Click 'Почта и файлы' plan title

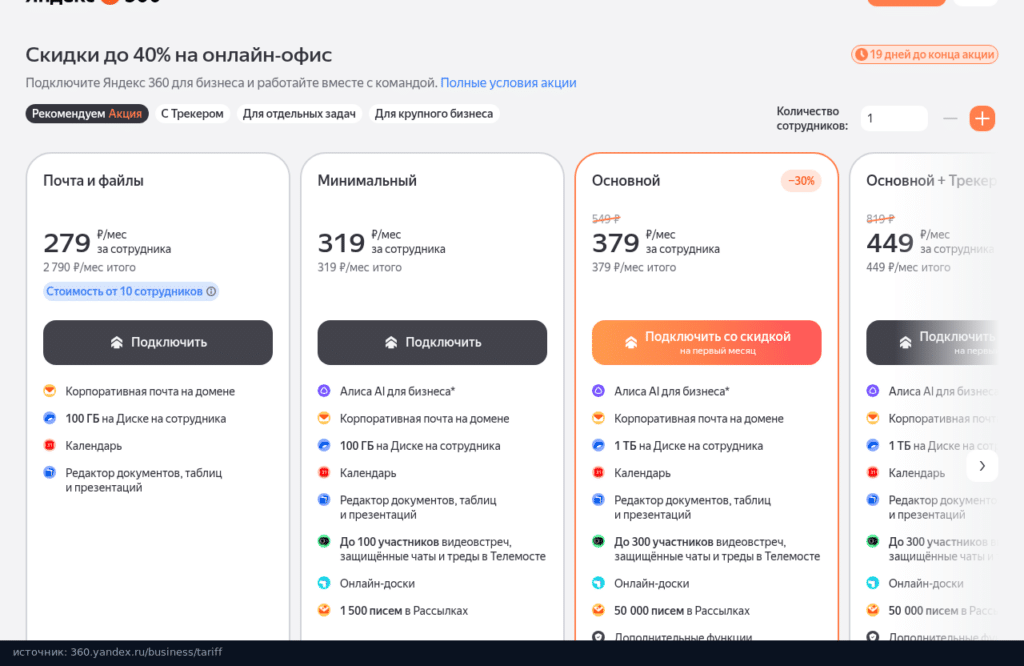pyautogui.click(x=93, y=181)
